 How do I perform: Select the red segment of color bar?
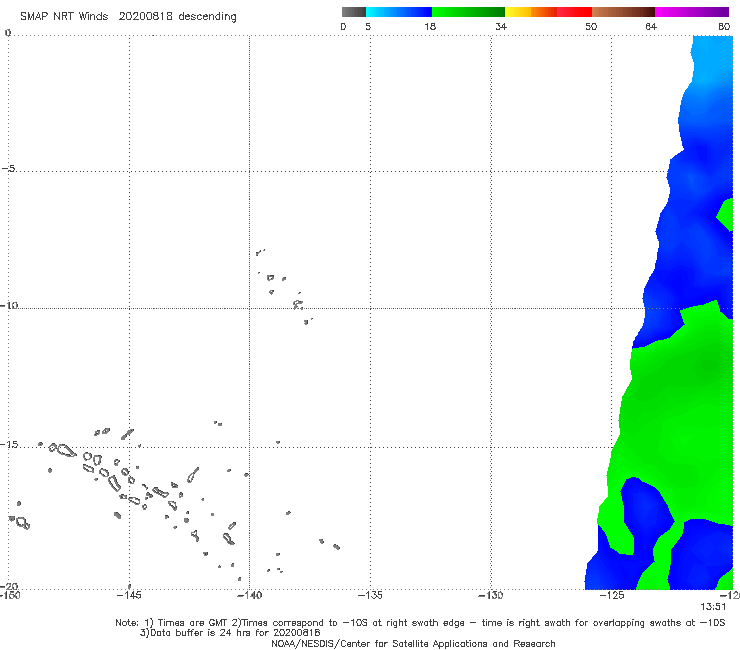(574, 12)
